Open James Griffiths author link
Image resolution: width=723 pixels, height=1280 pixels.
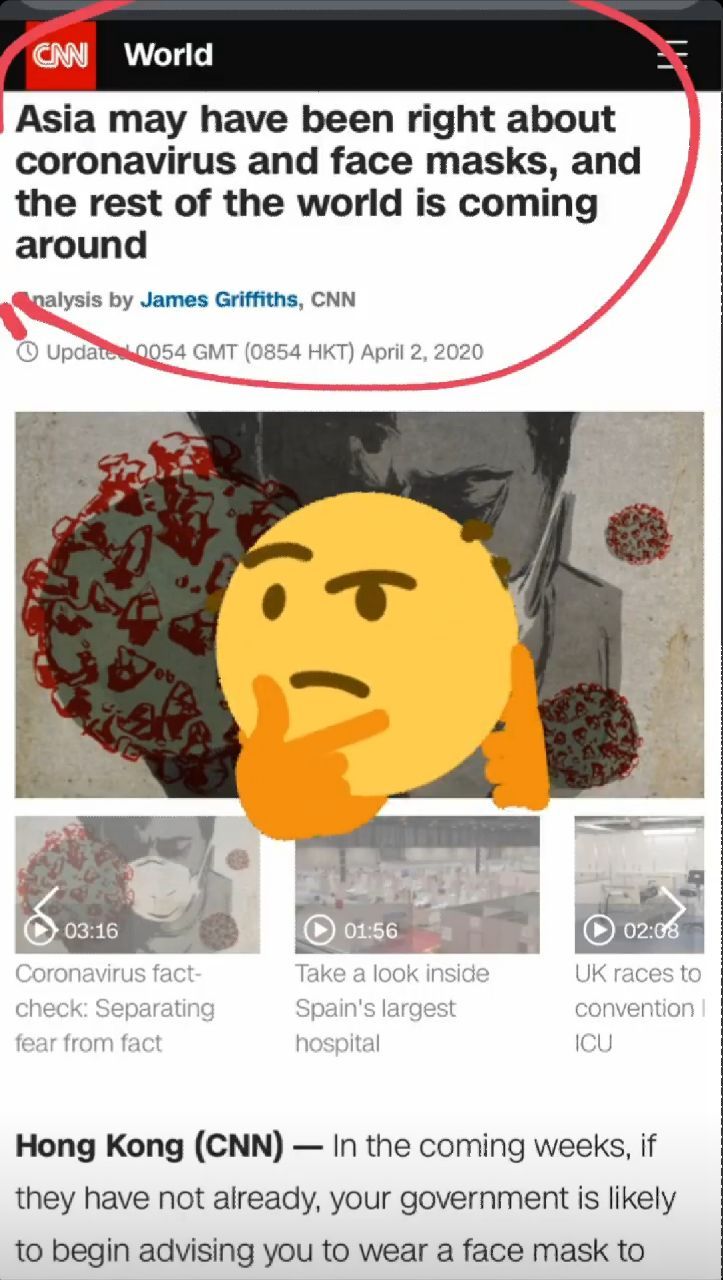(x=218, y=299)
